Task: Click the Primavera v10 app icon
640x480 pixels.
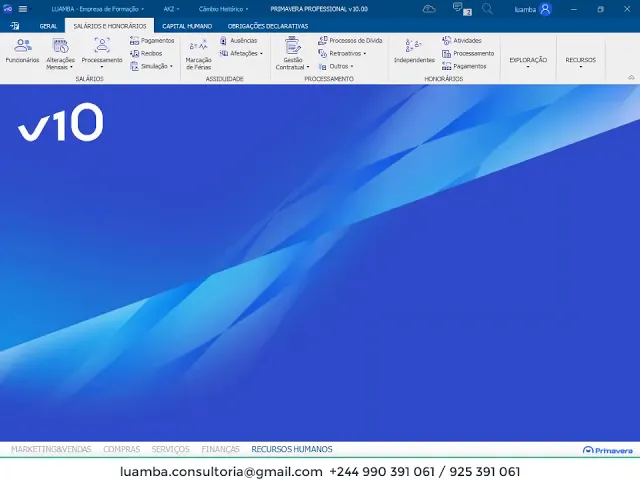Action: 7,9
